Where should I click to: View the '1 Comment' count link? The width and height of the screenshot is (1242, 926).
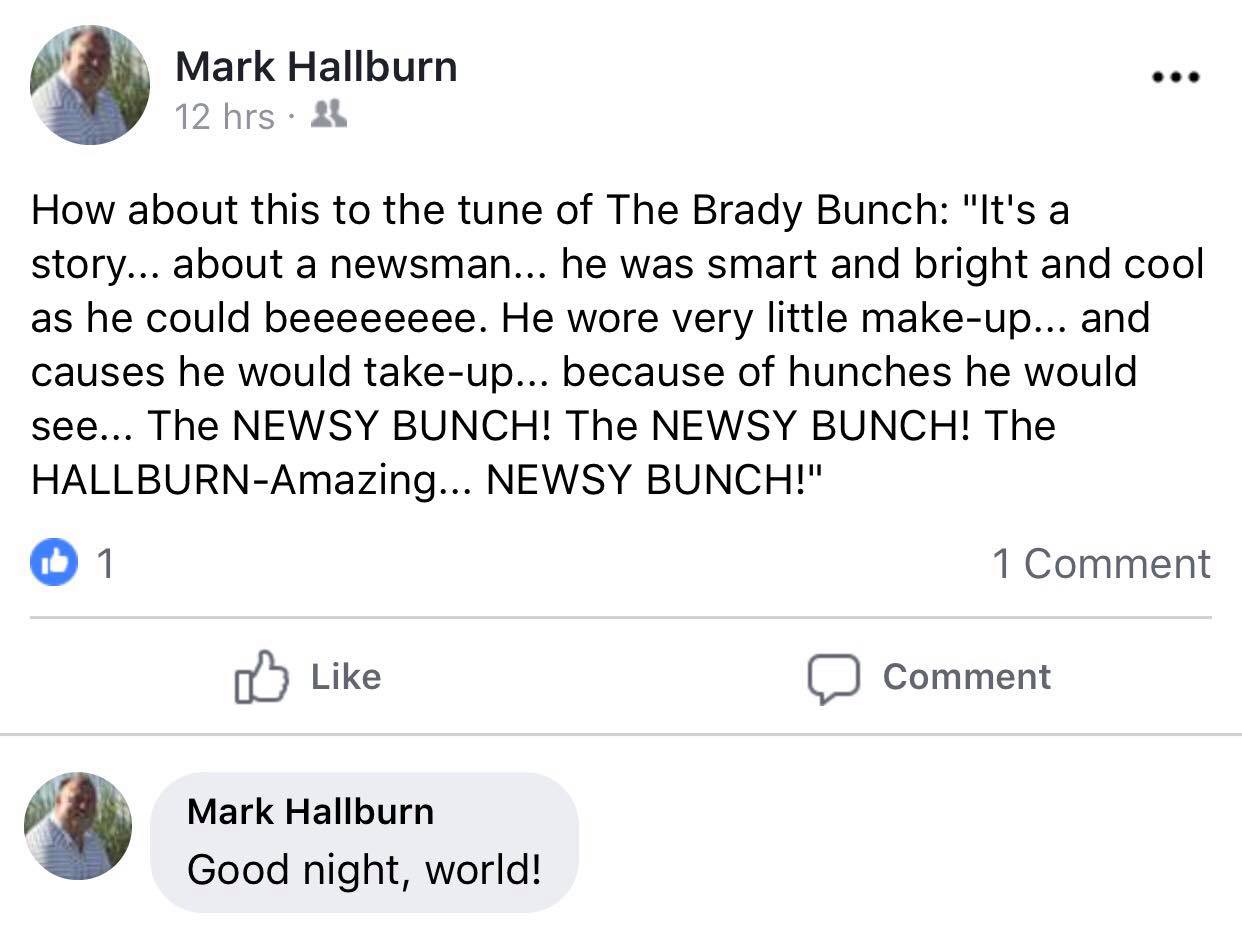[x=1101, y=564]
